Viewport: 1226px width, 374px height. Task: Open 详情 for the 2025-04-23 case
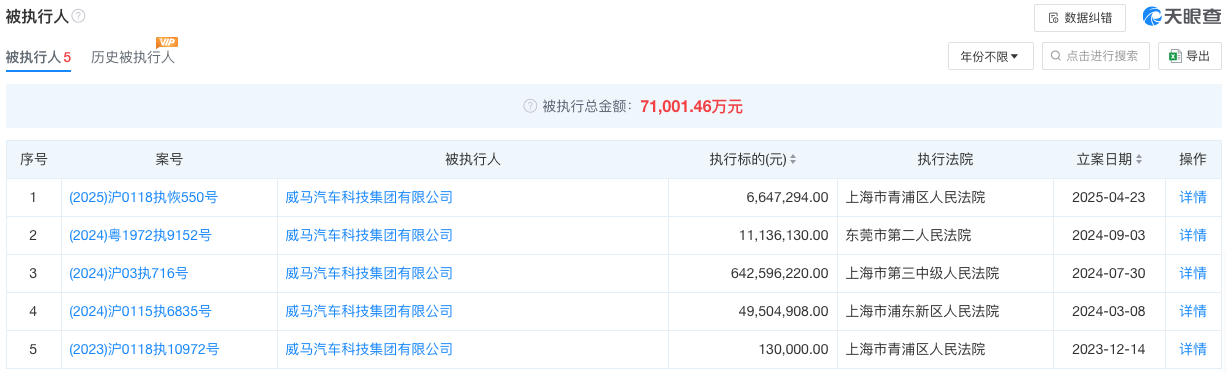tap(1193, 197)
